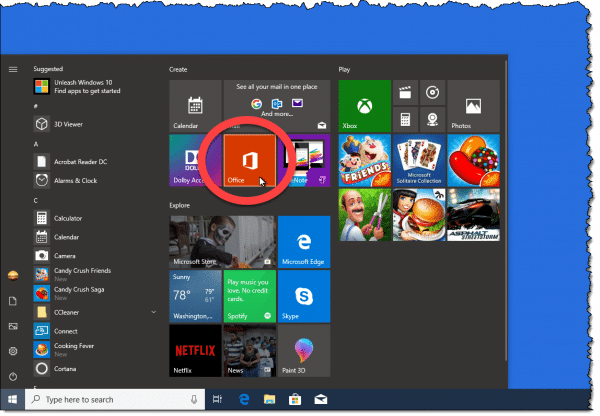Open Connect from the app list

(x=96, y=331)
